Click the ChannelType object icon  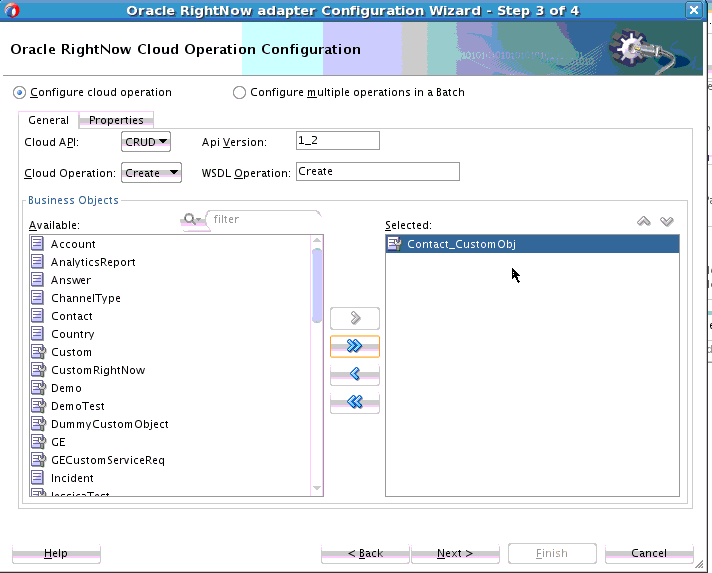click(38, 298)
